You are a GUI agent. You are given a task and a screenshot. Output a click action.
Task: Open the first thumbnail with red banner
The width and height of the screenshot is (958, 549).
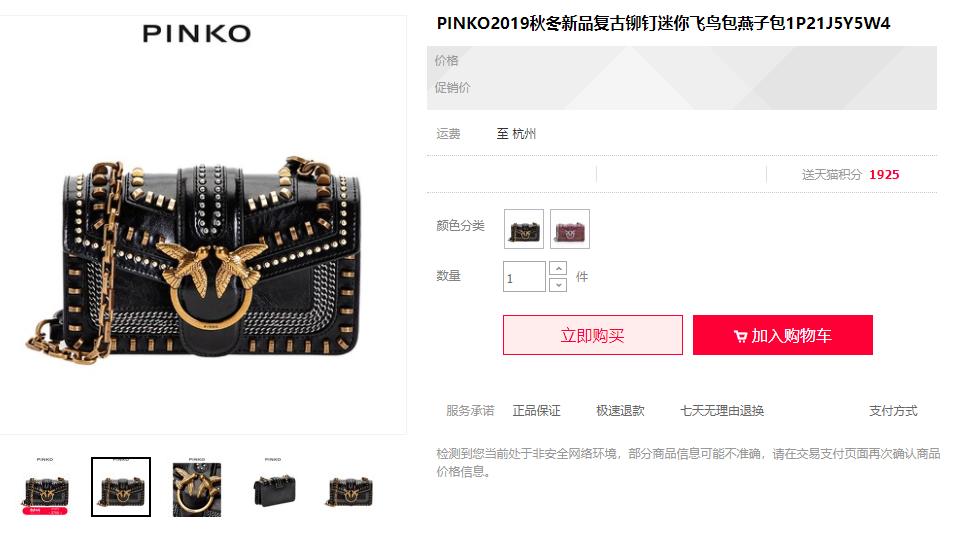[45, 487]
